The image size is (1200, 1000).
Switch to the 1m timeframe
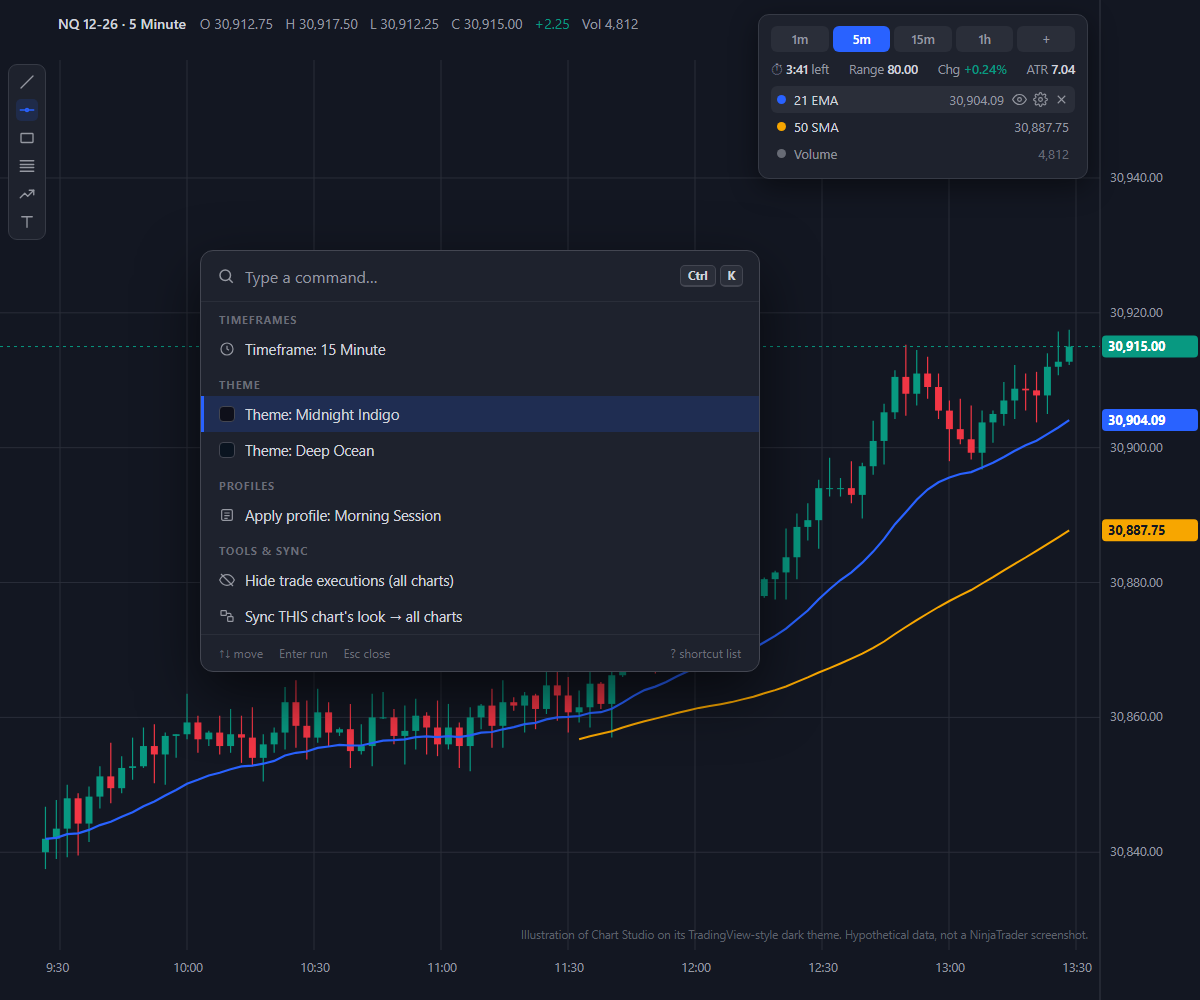click(x=800, y=39)
